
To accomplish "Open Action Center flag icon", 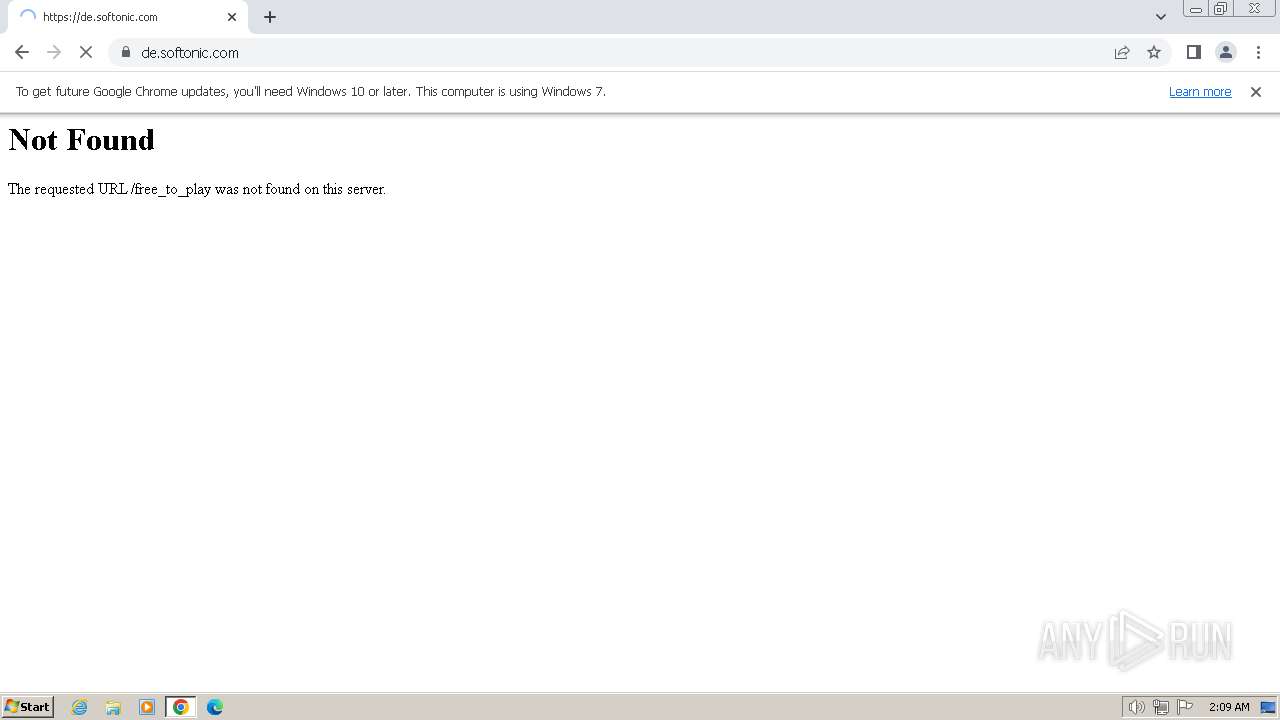I will tap(1185, 707).
